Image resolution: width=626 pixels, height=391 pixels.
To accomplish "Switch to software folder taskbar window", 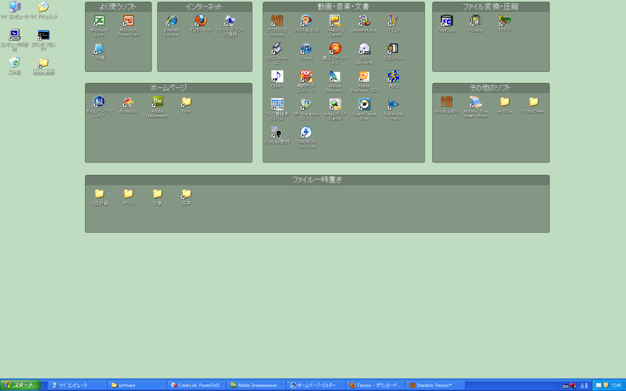I will (137, 385).
